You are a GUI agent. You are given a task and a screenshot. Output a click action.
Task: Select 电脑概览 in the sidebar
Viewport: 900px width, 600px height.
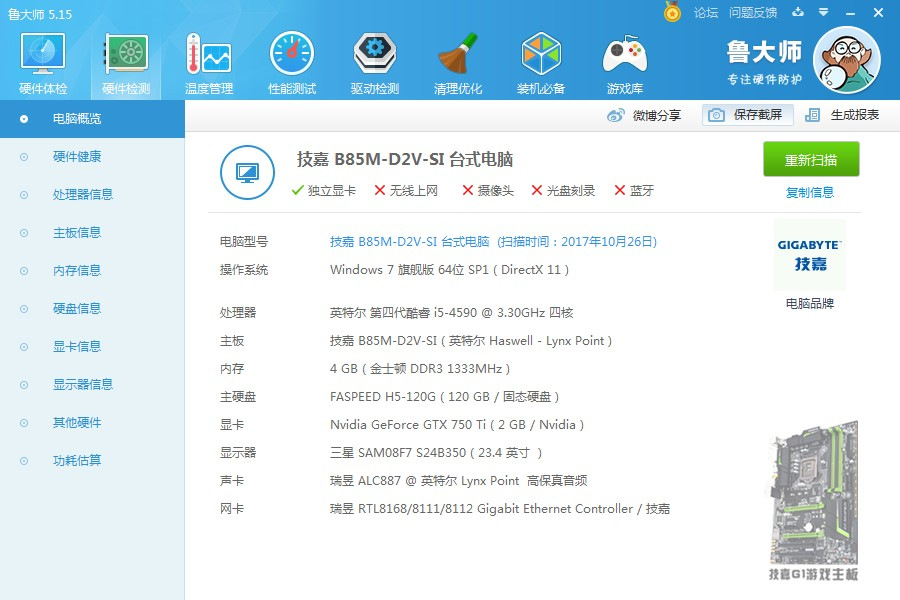click(92, 119)
